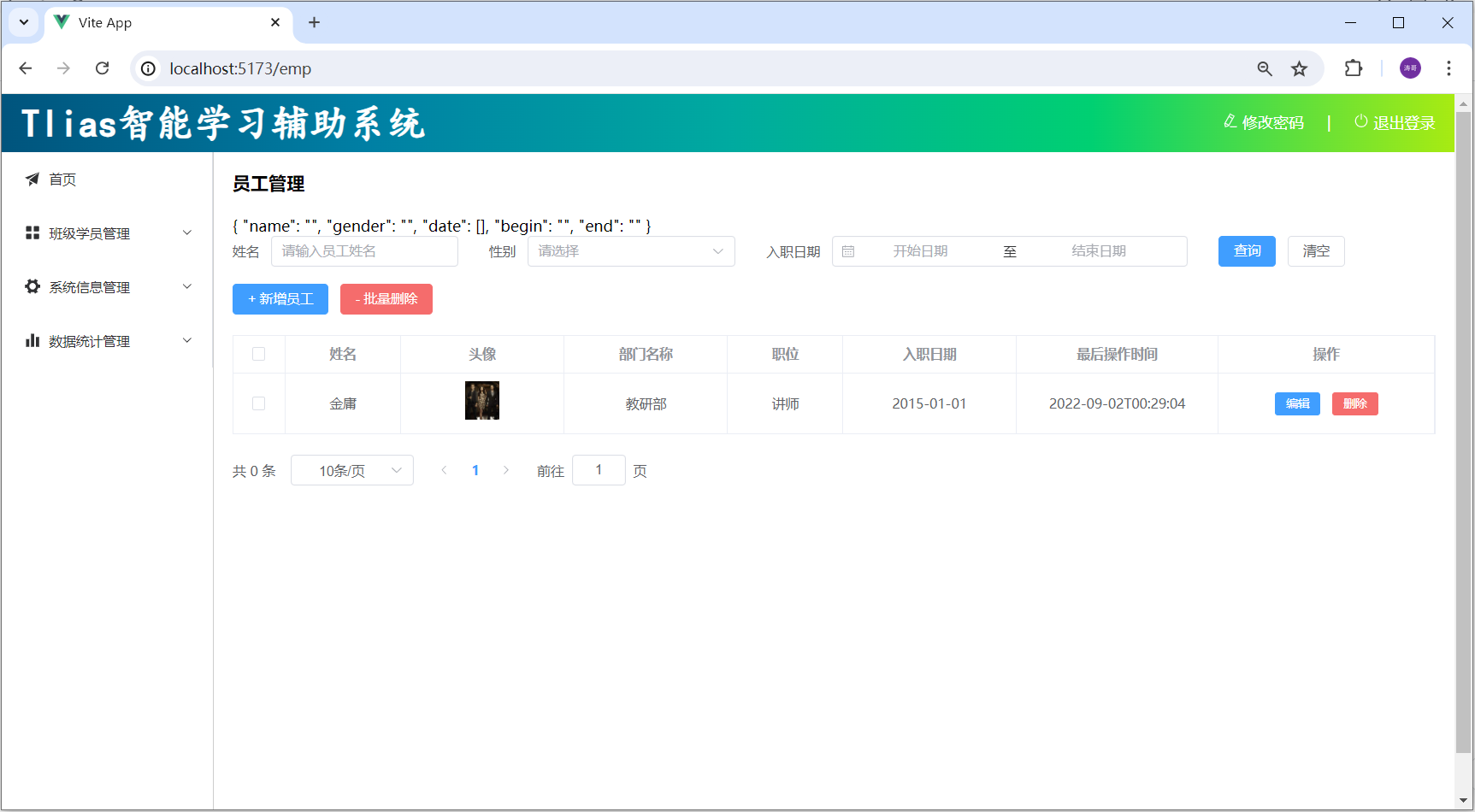
Task: Expand the 系统信息管理 sidebar menu
Action: 109,287
